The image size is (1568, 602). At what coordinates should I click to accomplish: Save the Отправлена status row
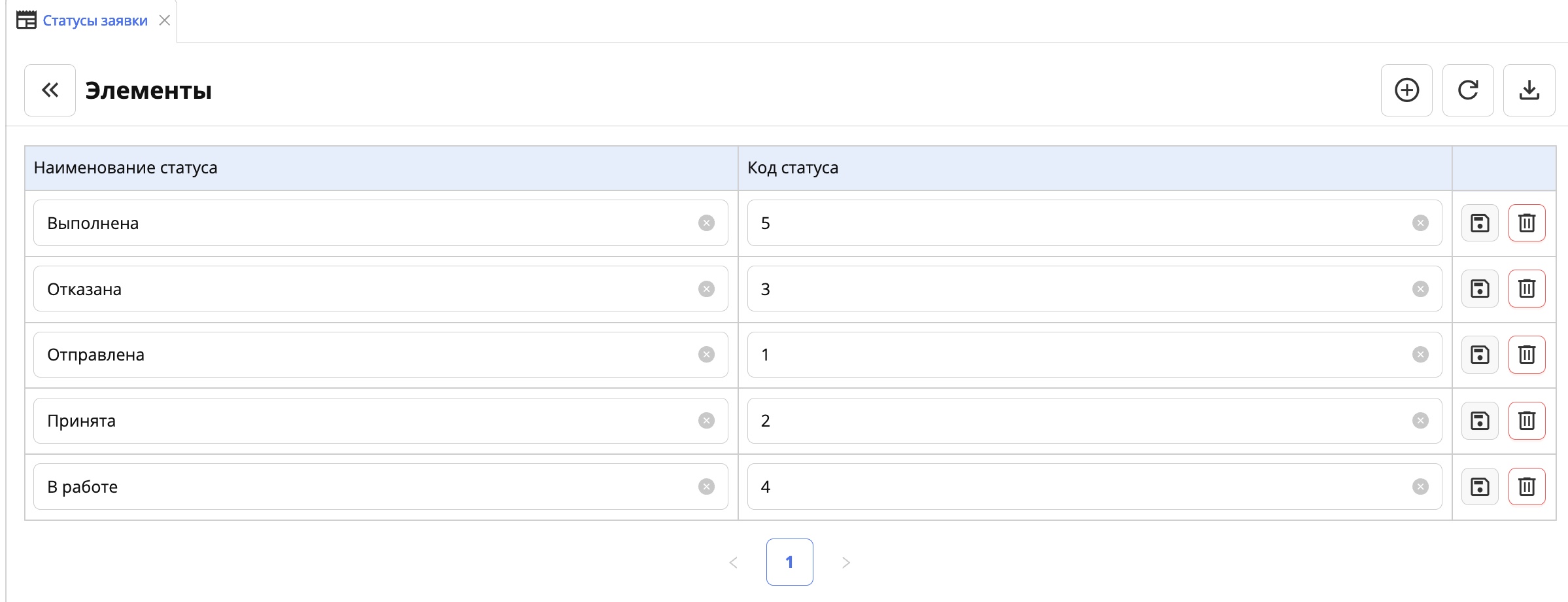pyautogui.click(x=1480, y=355)
